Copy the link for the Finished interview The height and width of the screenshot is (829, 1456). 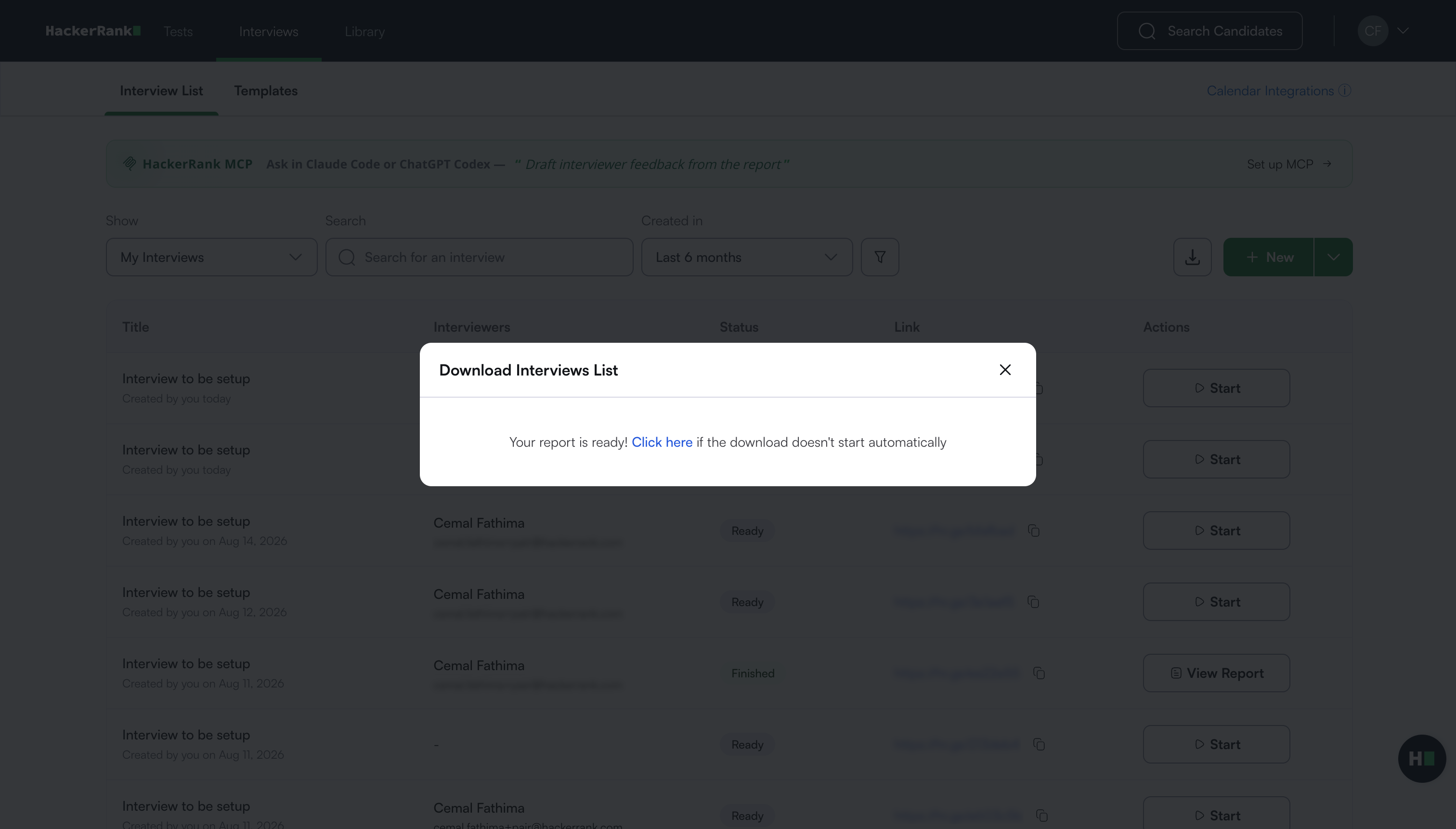tap(1039, 673)
